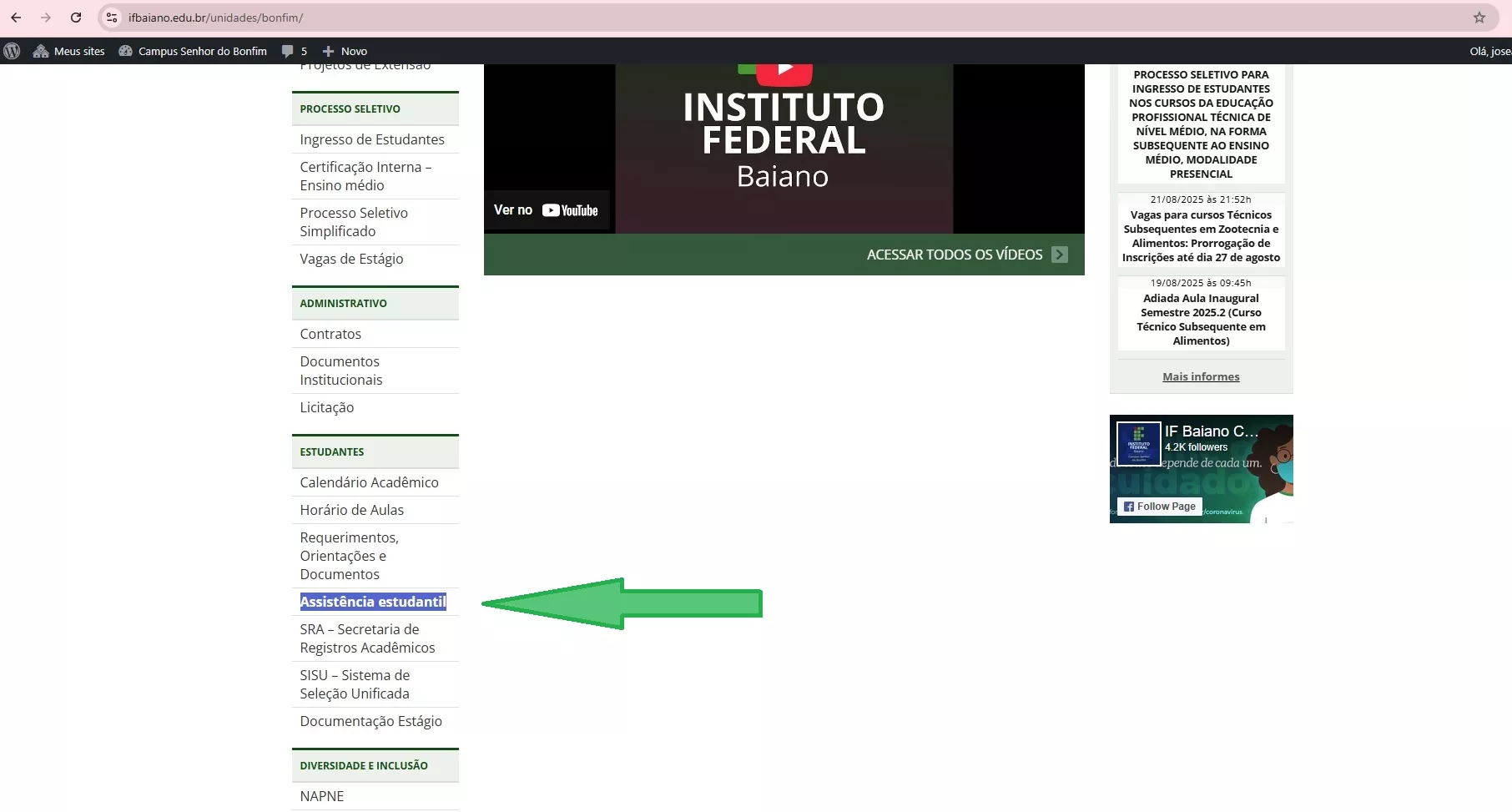Go to Calendário Acadêmico

(x=369, y=482)
